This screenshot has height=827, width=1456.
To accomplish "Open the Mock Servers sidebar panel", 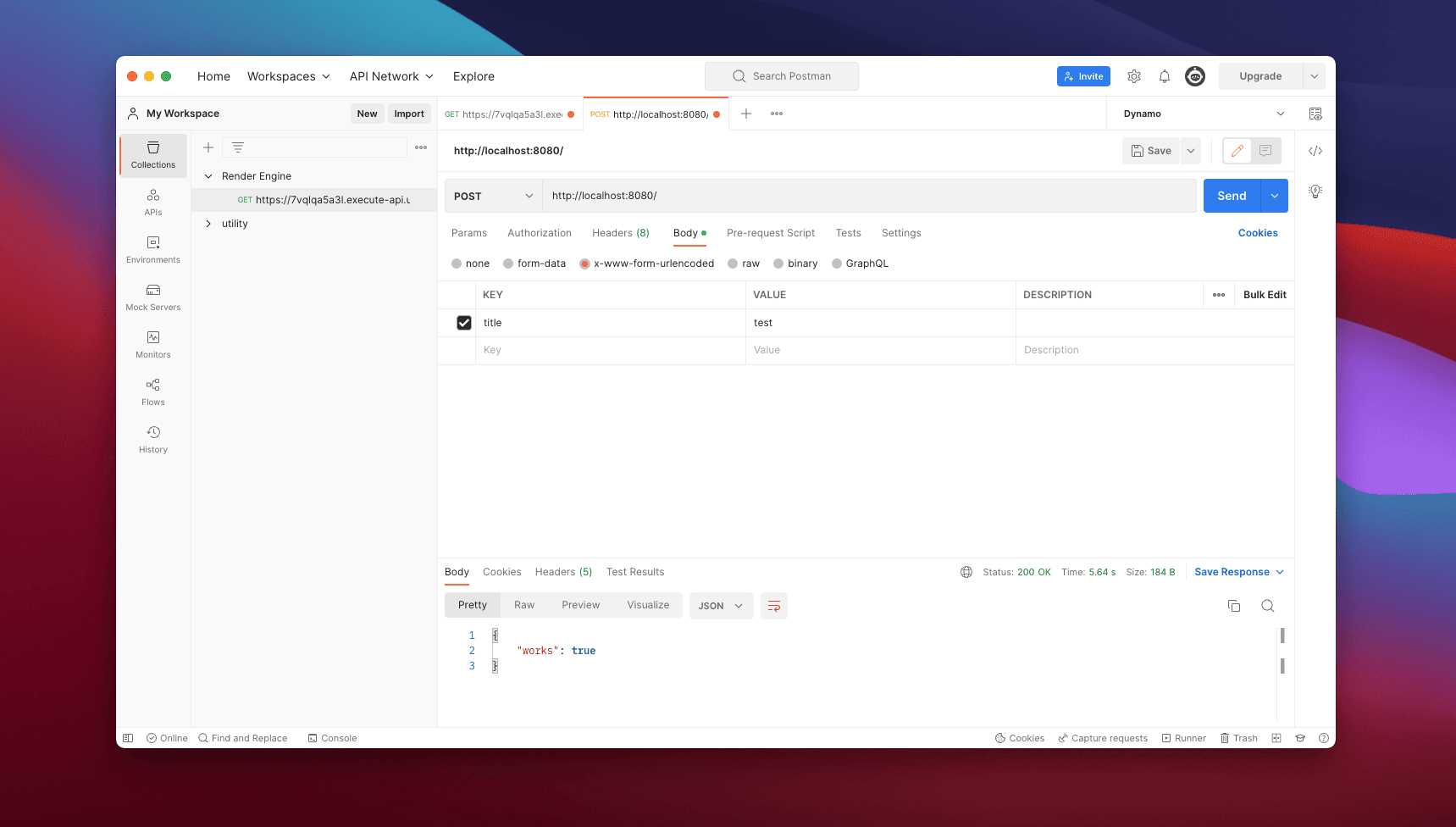I will click(153, 297).
